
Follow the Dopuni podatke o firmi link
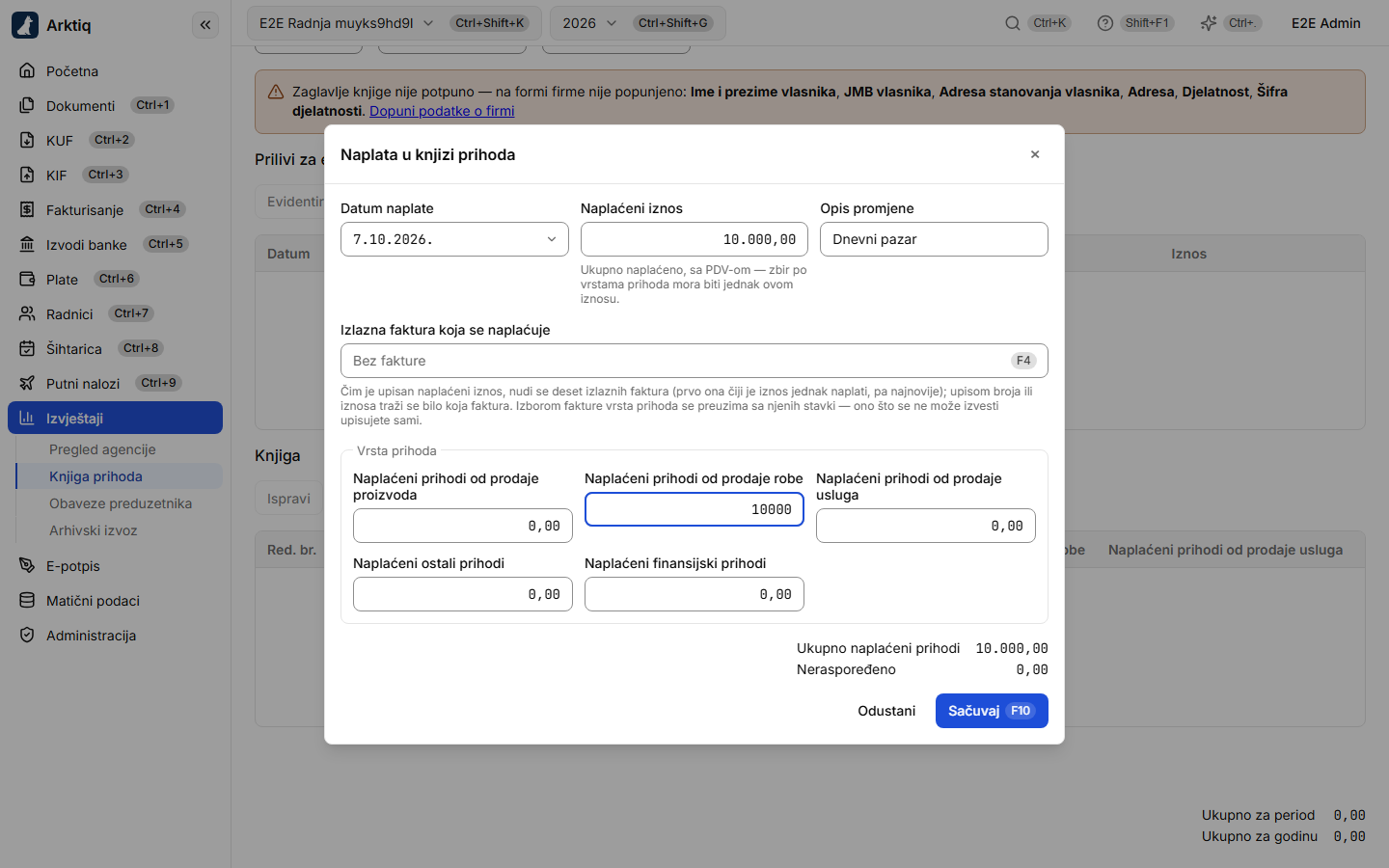(442, 111)
